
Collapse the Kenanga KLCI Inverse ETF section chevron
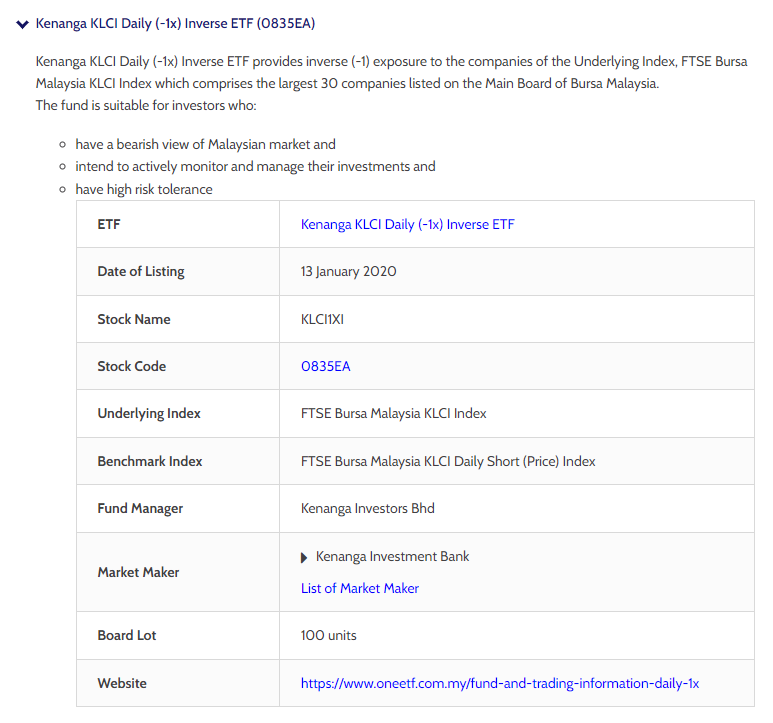[22, 24]
